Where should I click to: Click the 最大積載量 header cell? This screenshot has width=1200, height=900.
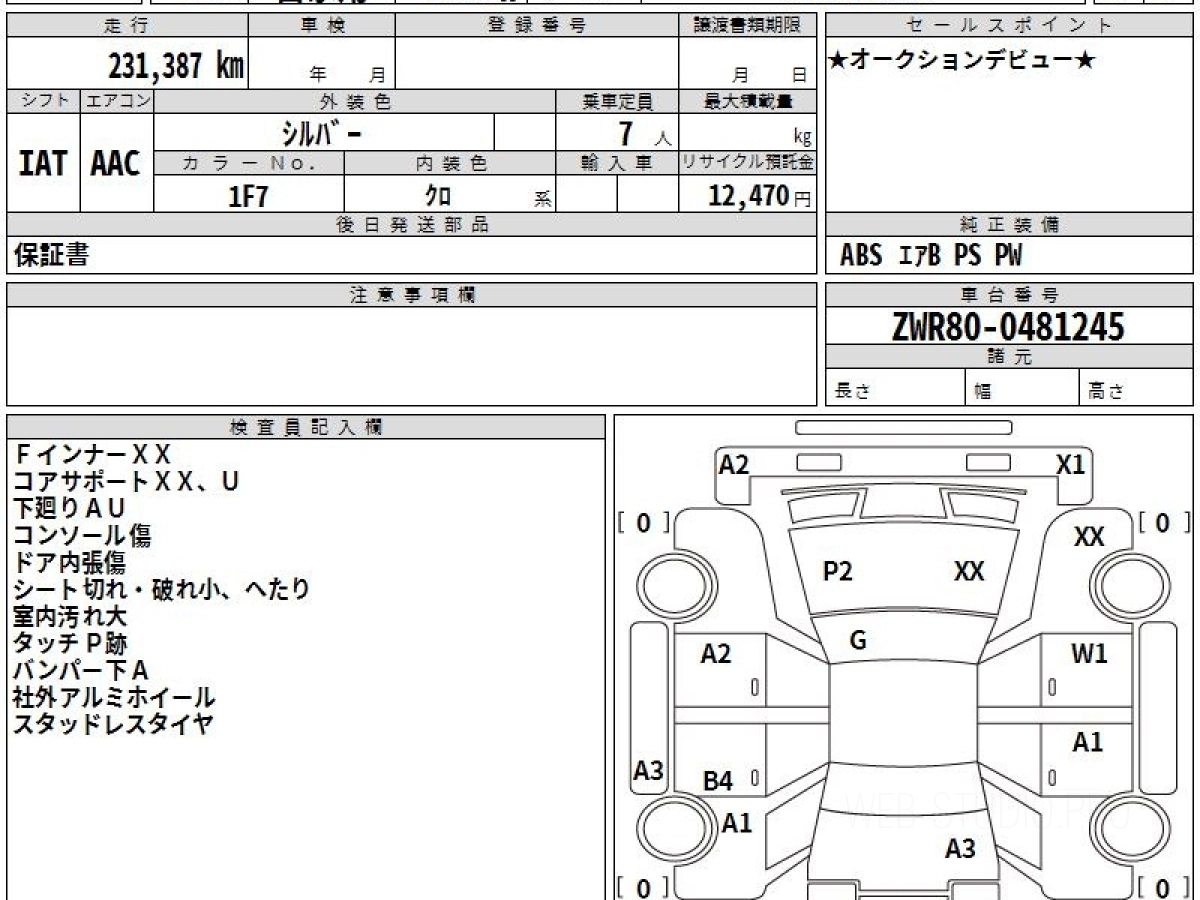click(748, 101)
